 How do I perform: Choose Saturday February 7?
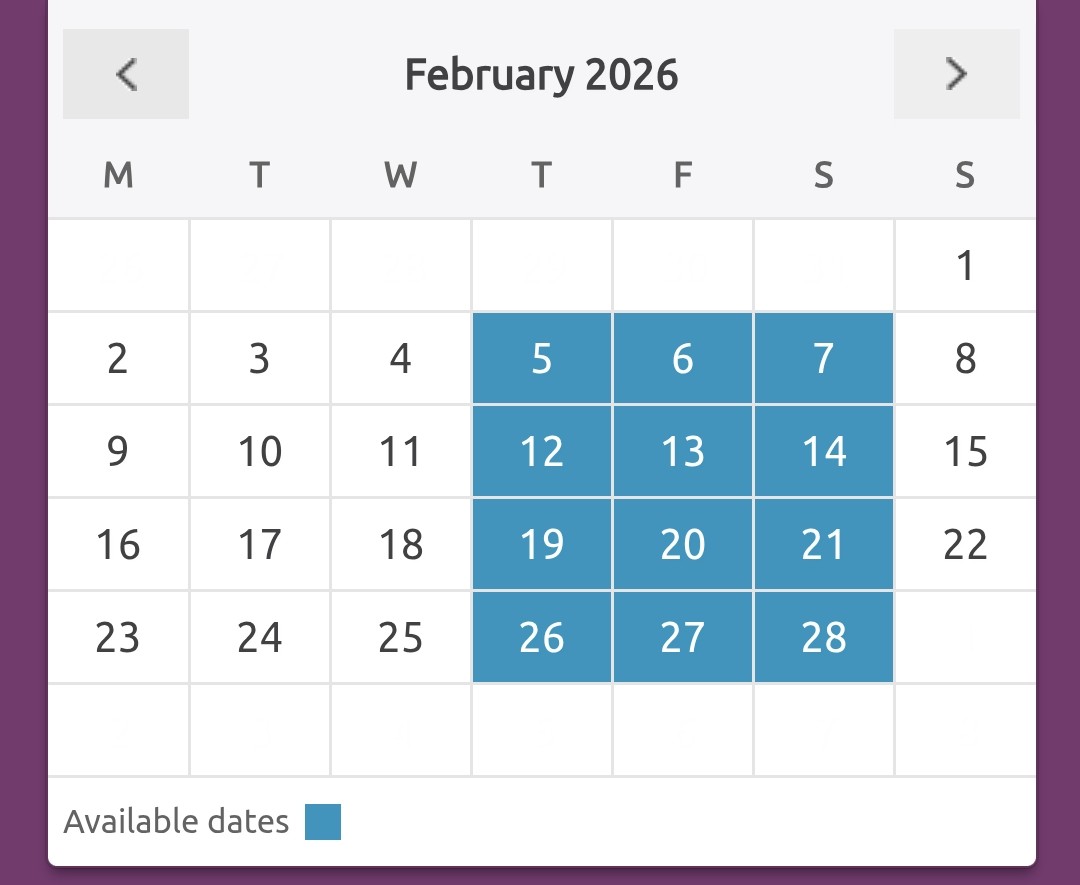click(824, 358)
